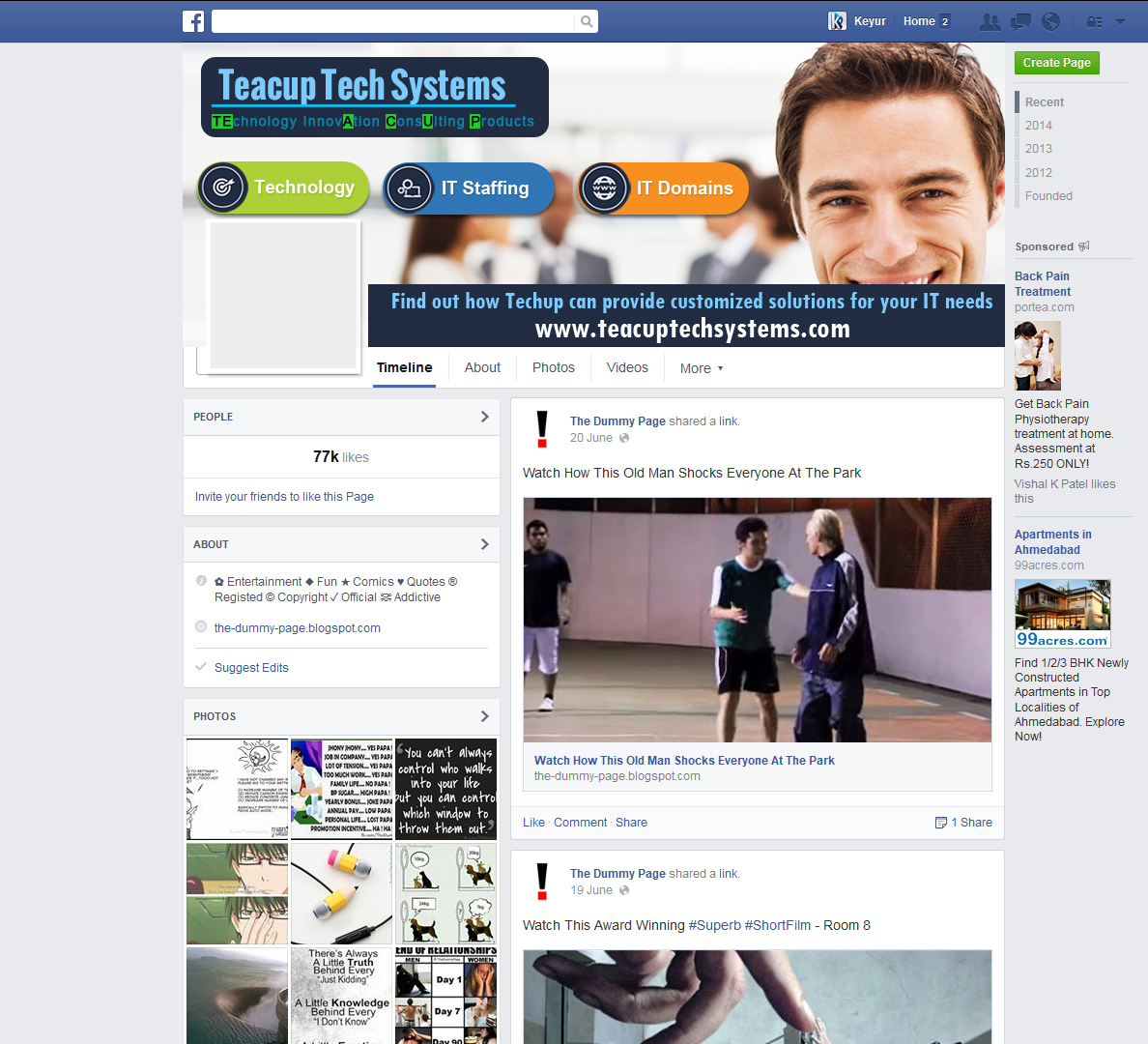This screenshot has height=1044, width=1148.
Task: Open privacy shortcuts lock icon
Action: tap(1094, 20)
